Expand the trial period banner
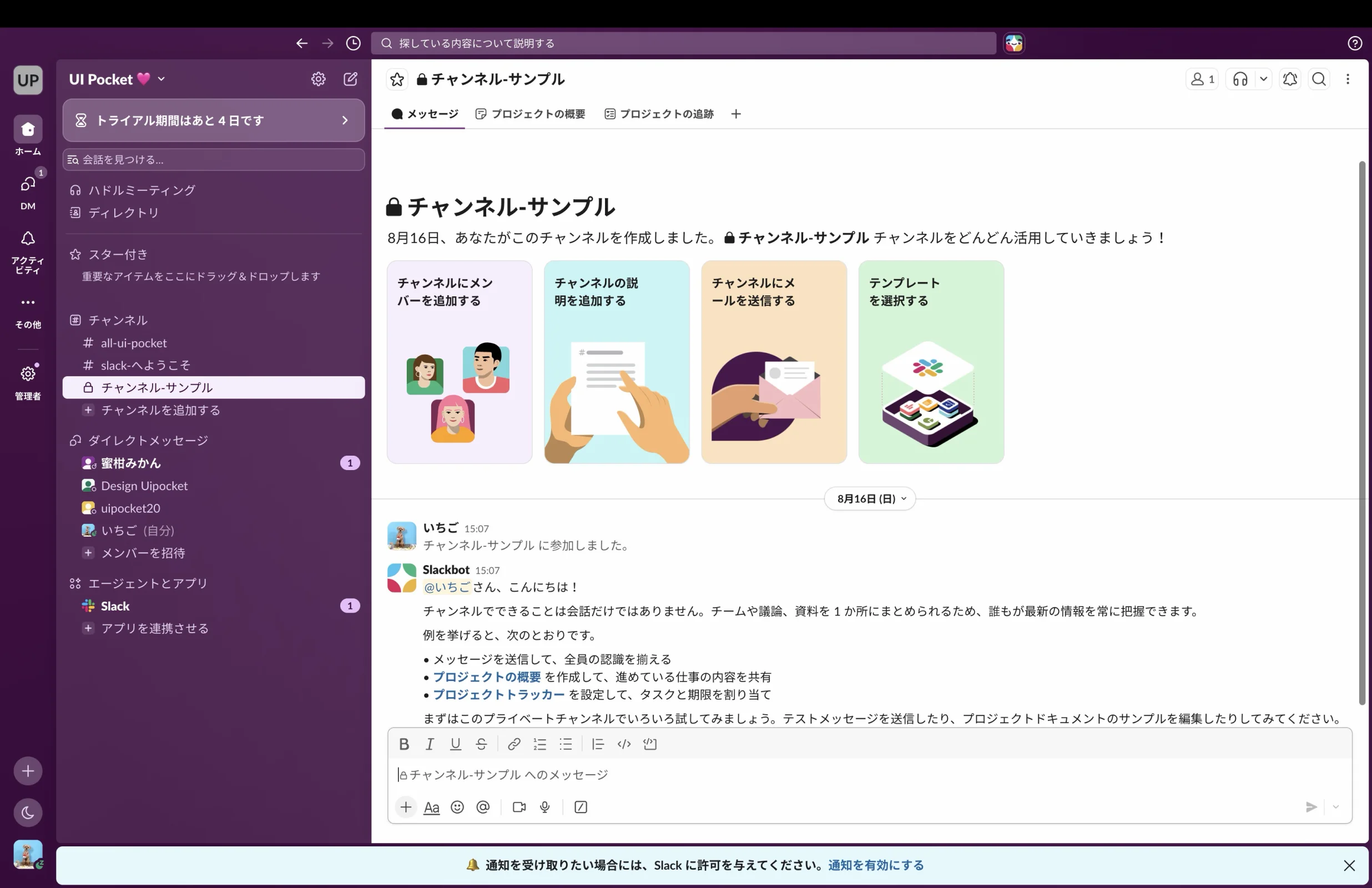Screen dimensions: 1372x888 point(213,120)
